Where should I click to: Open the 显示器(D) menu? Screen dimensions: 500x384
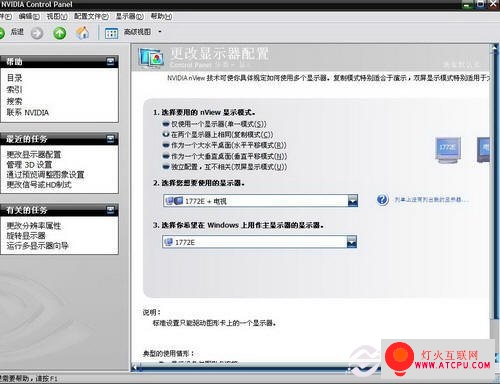point(130,16)
